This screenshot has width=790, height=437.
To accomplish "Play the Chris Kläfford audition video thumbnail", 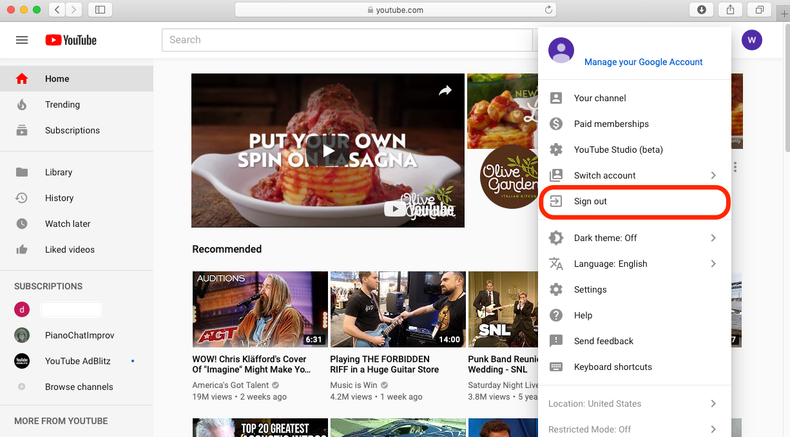I will pos(259,309).
